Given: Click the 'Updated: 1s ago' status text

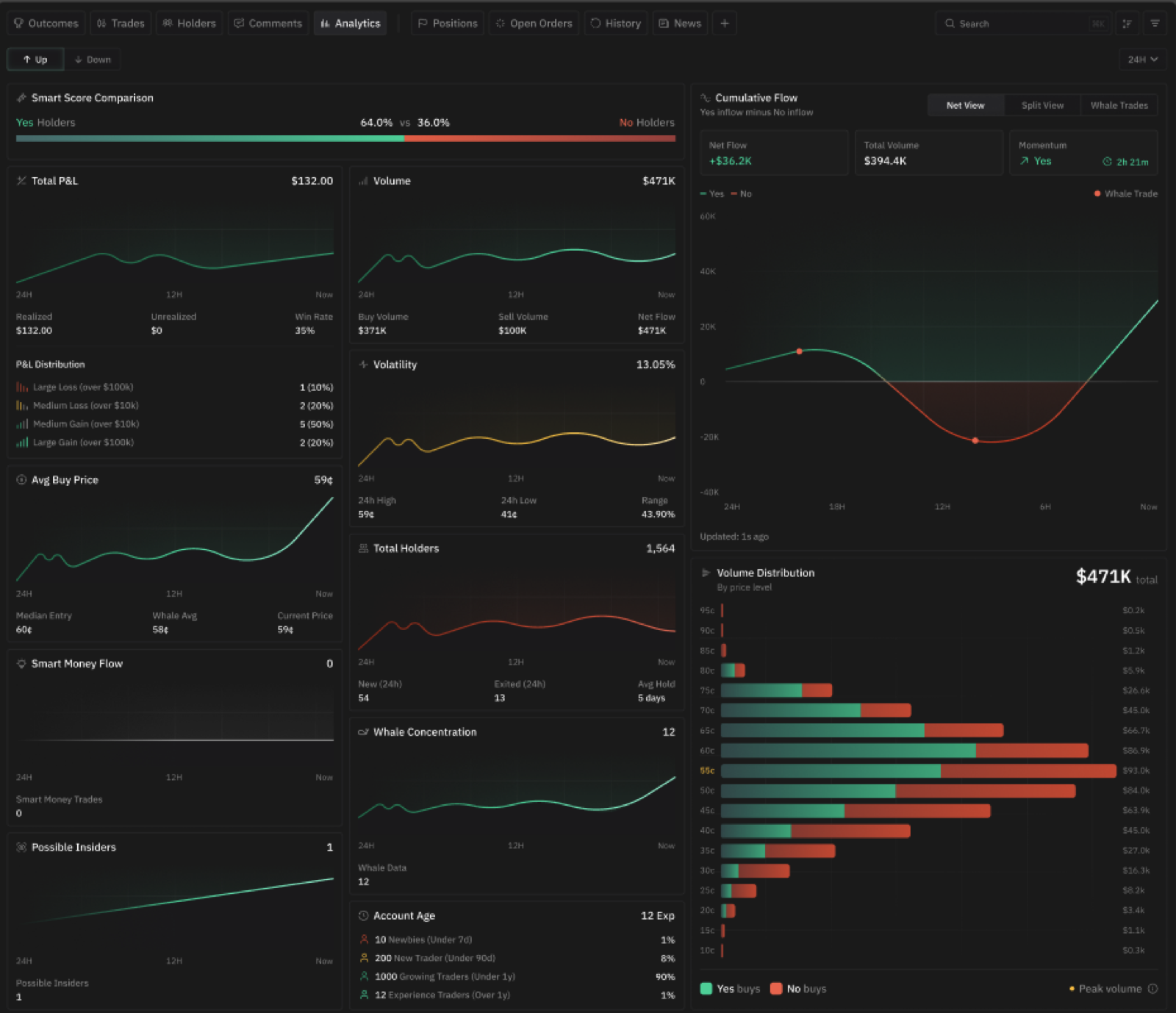Looking at the screenshot, I should (734, 537).
